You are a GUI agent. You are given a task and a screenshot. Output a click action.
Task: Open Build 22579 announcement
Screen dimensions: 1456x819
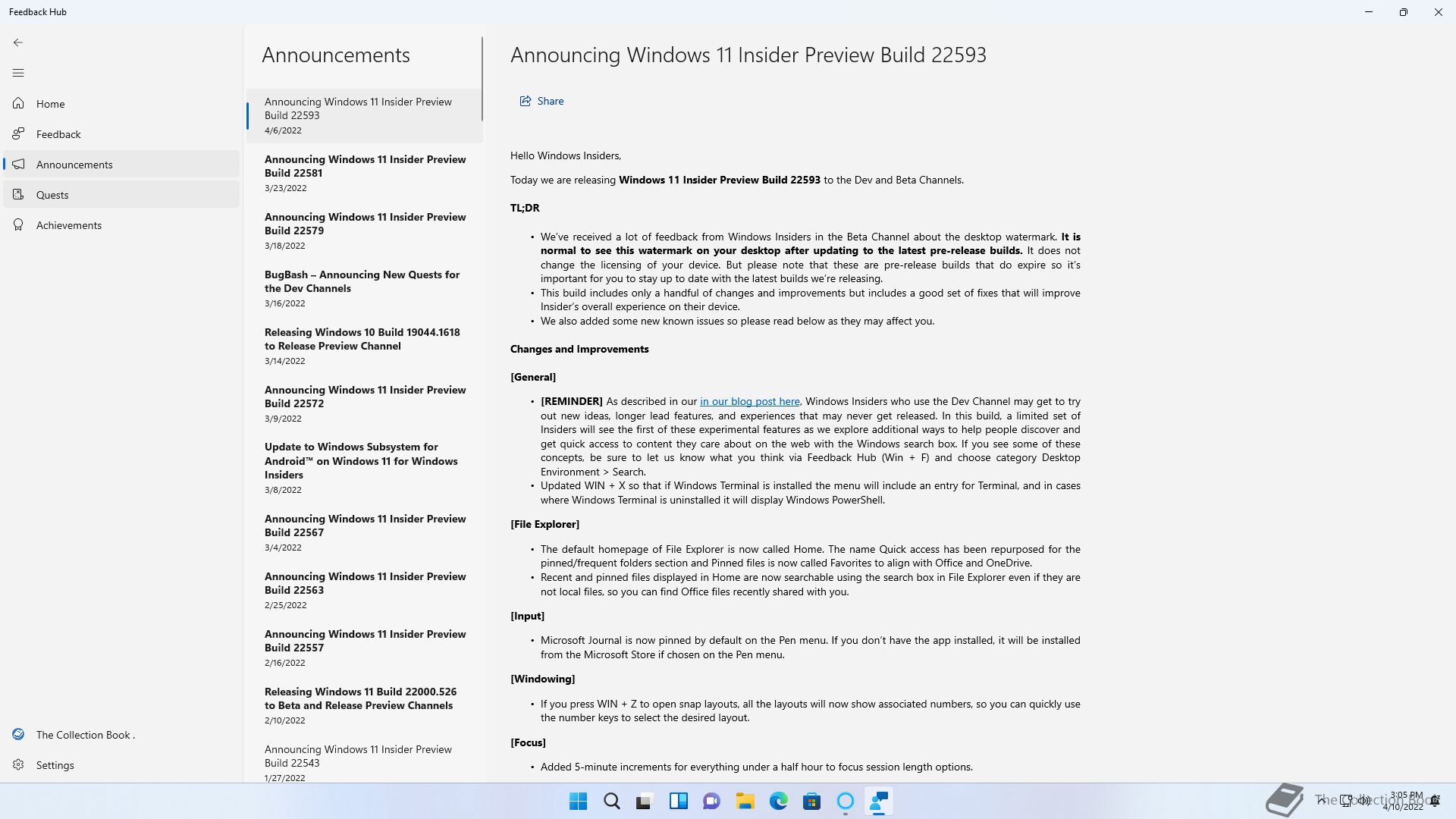pos(364,231)
